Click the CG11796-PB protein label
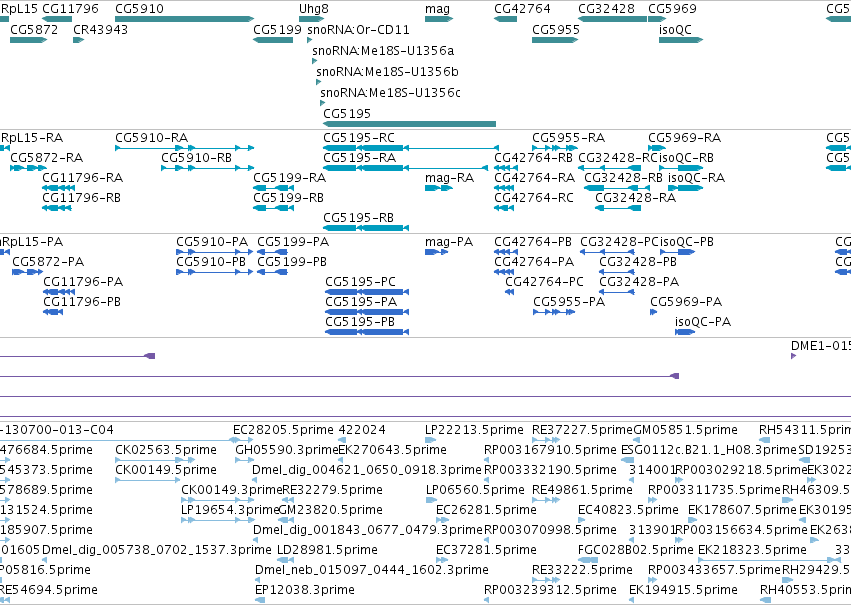This screenshot has width=851, height=605. pyautogui.click(x=82, y=302)
